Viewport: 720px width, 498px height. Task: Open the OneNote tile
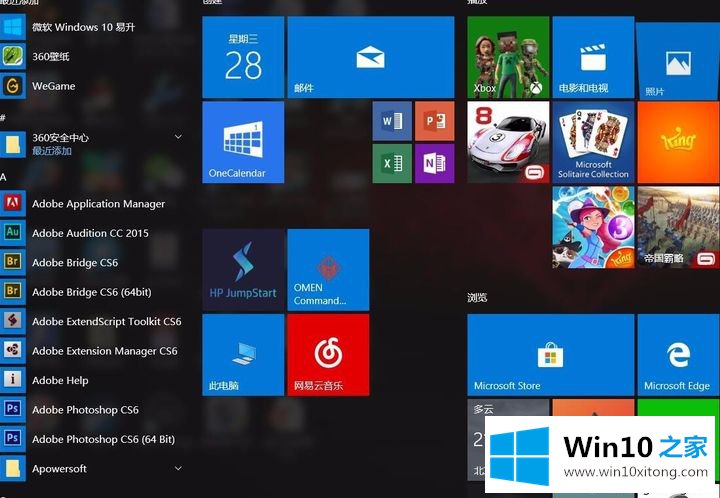[434, 163]
